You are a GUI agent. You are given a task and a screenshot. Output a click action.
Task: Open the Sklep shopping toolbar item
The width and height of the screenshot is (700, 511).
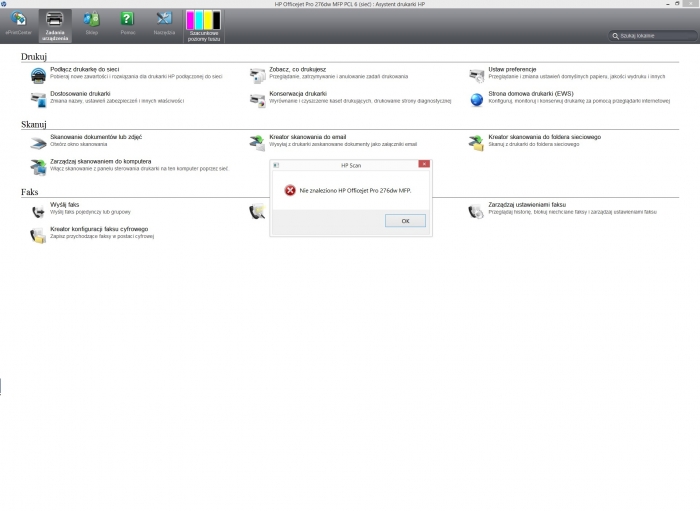click(92, 24)
